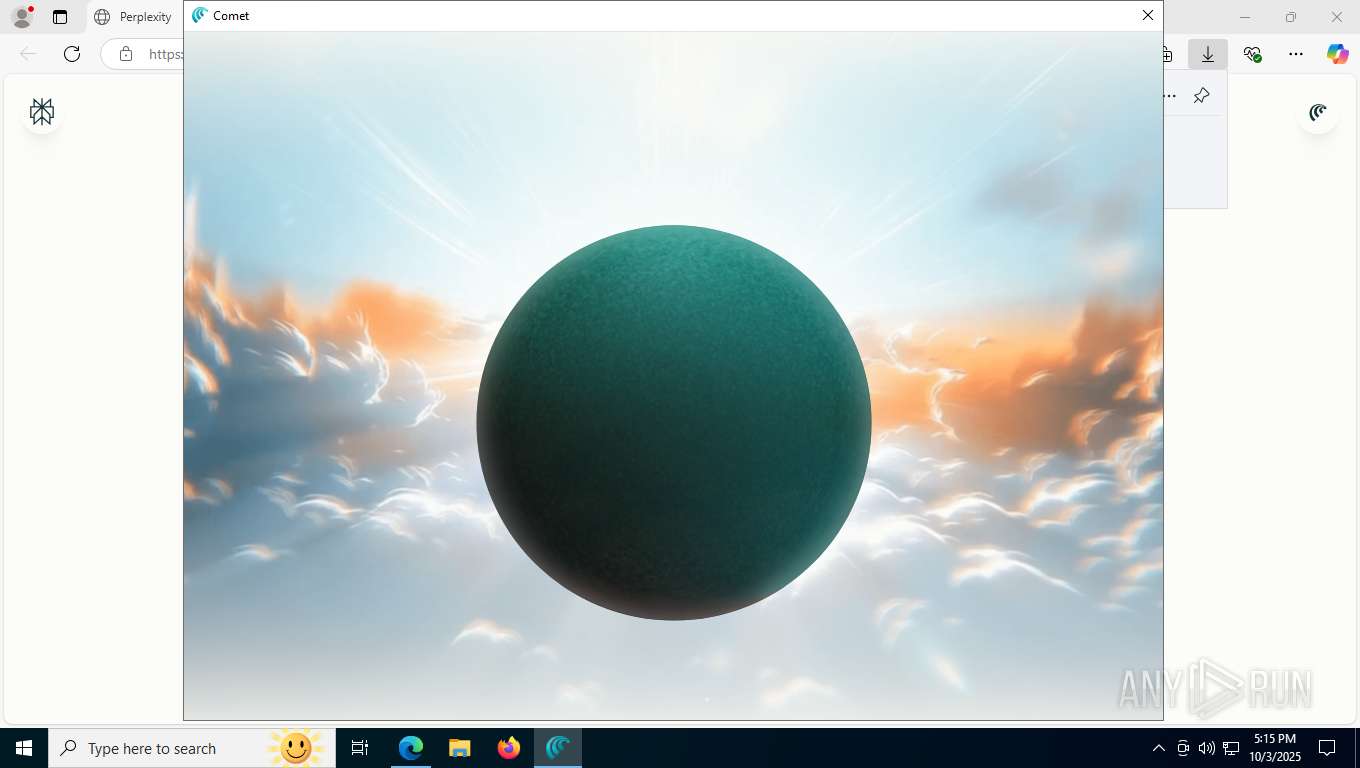Select the Comet taskbar button
Image resolution: width=1360 pixels, height=768 pixels.
[558, 748]
